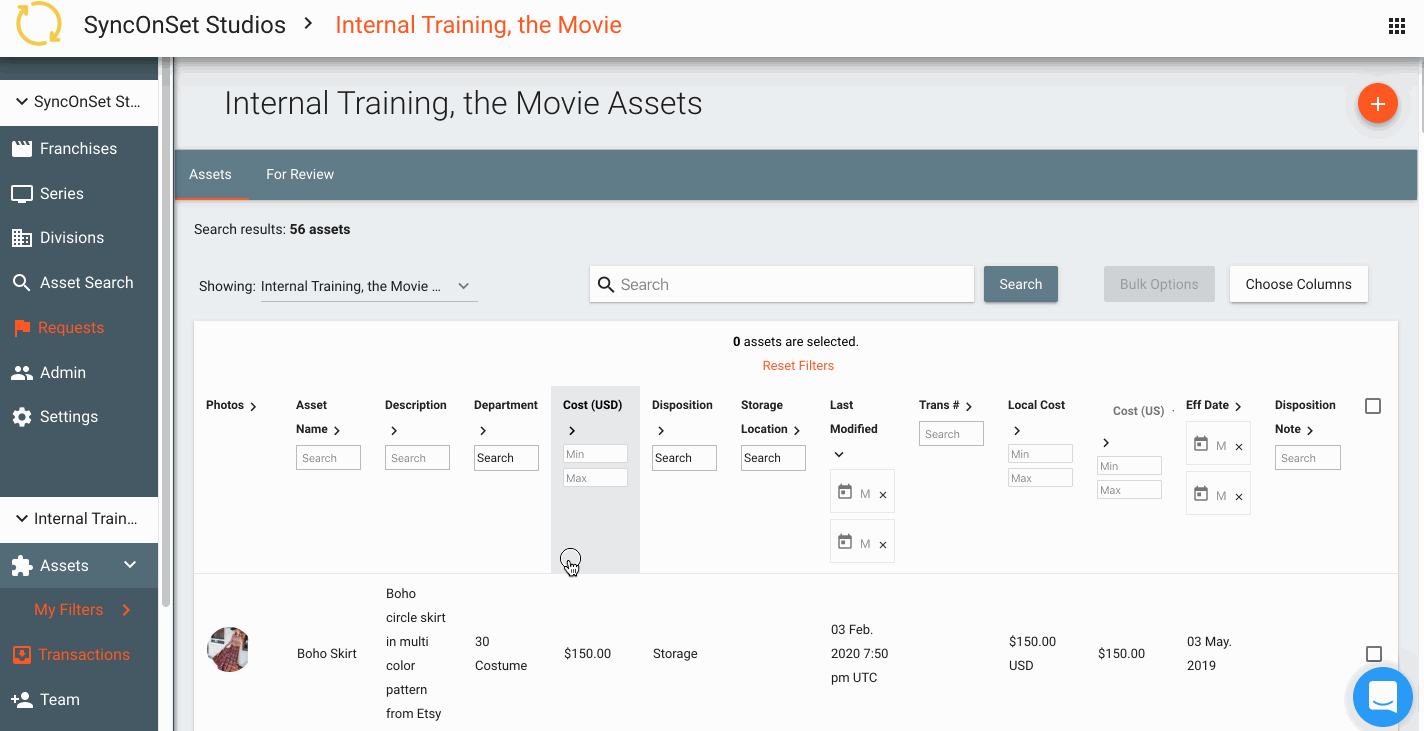
Task: Sort by Last Modified column arrow
Action: pos(839,455)
